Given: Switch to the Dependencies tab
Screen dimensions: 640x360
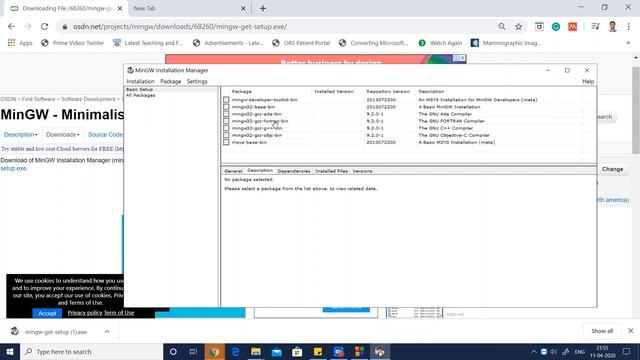Looking at the screenshot, I should pos(294,171).
